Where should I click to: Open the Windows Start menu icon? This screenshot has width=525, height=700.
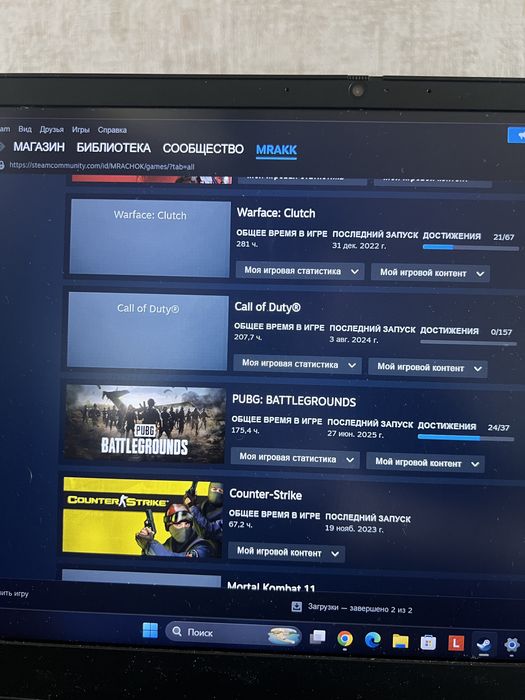(x=150, y=630)
